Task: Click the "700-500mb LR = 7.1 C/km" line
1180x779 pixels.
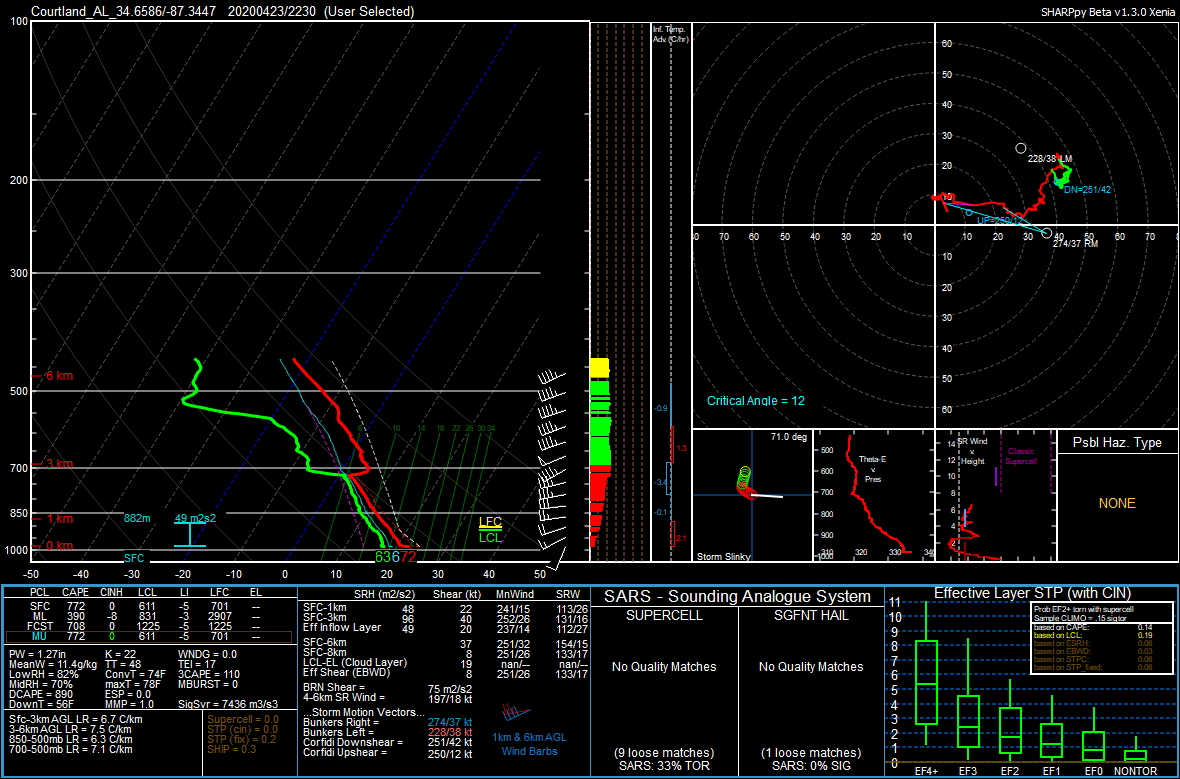Action: click(x=71, y=749)
